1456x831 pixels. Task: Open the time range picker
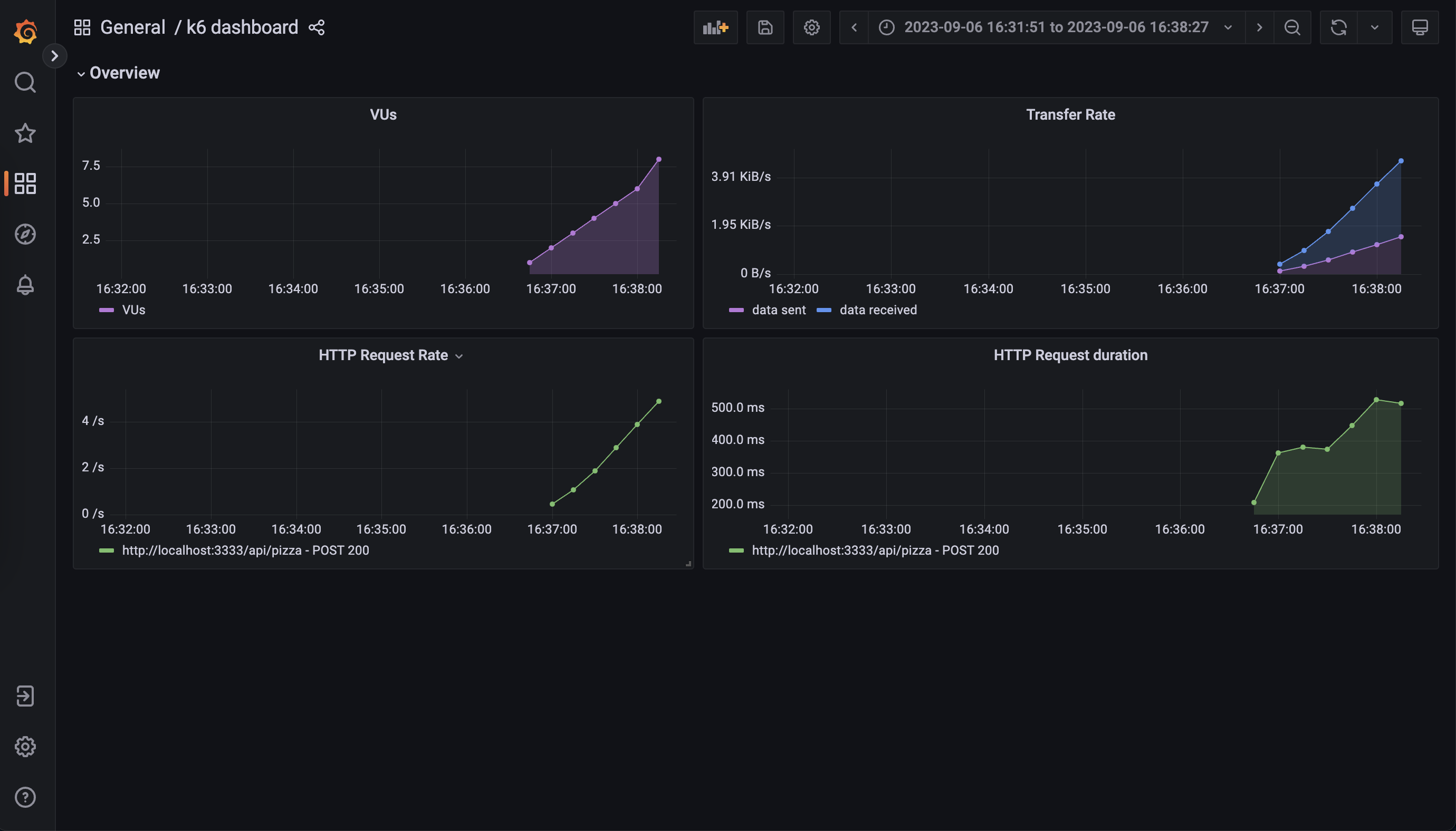click(1056, 27)
